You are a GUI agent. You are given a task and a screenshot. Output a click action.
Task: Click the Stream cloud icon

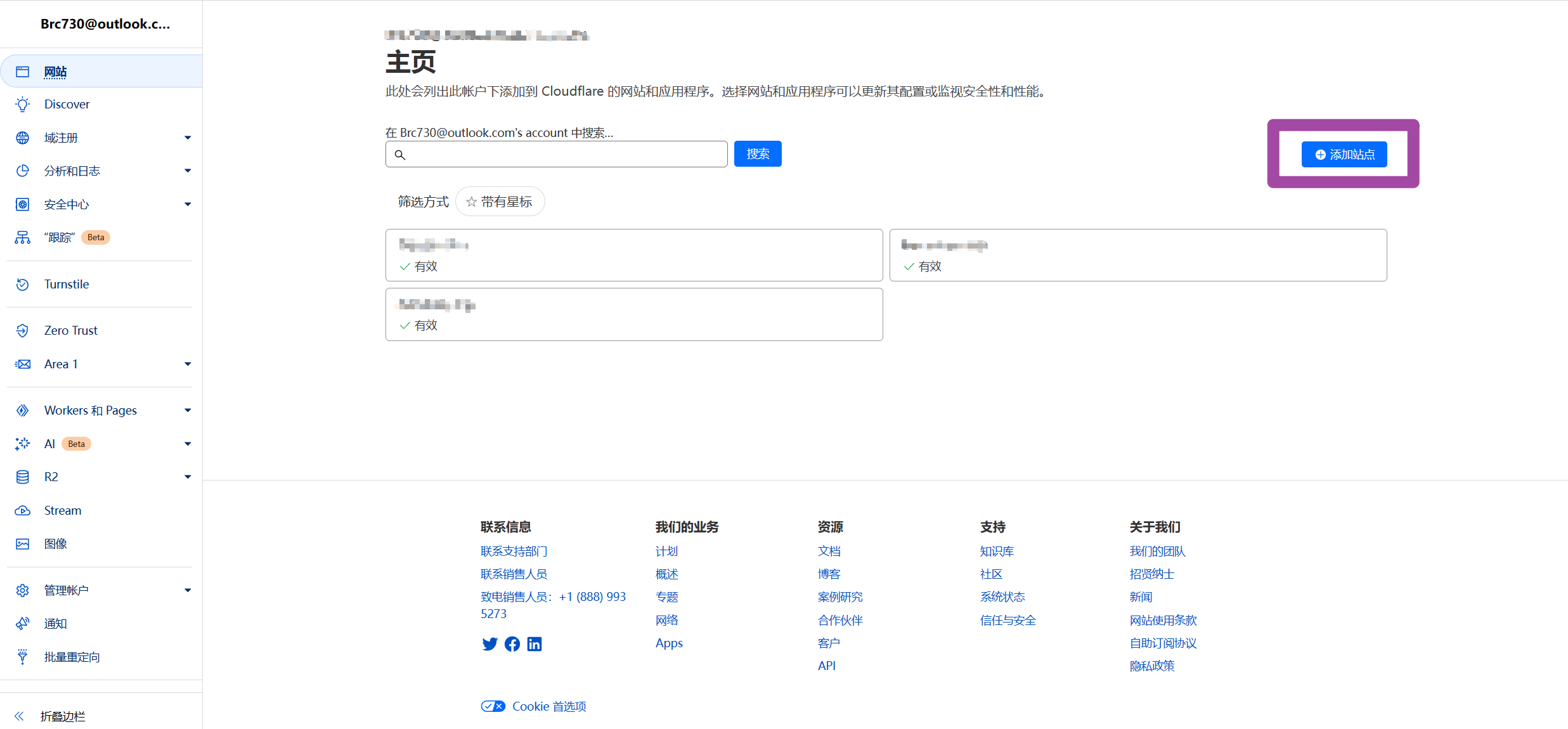point(22,510)
